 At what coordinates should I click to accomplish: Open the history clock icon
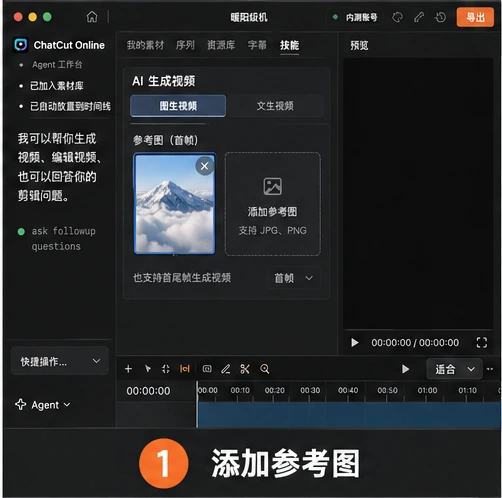tap(441, 17)
